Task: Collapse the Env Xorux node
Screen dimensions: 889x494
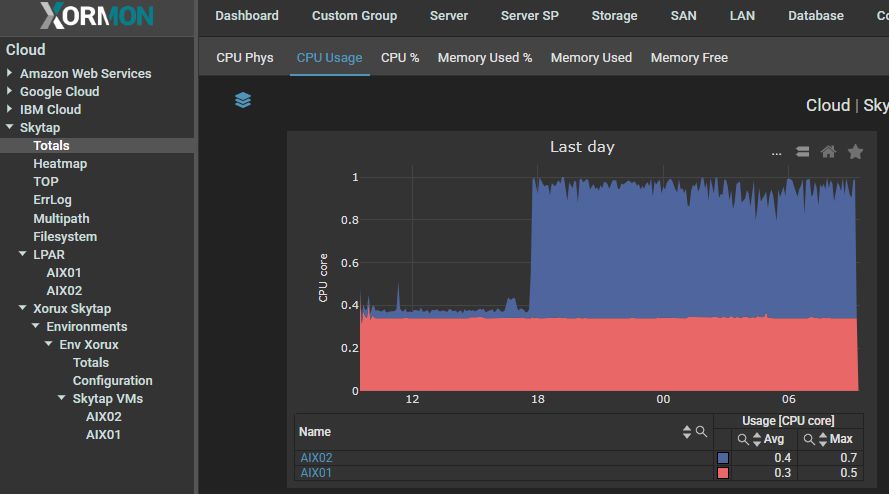Action: tap(49, 344)
